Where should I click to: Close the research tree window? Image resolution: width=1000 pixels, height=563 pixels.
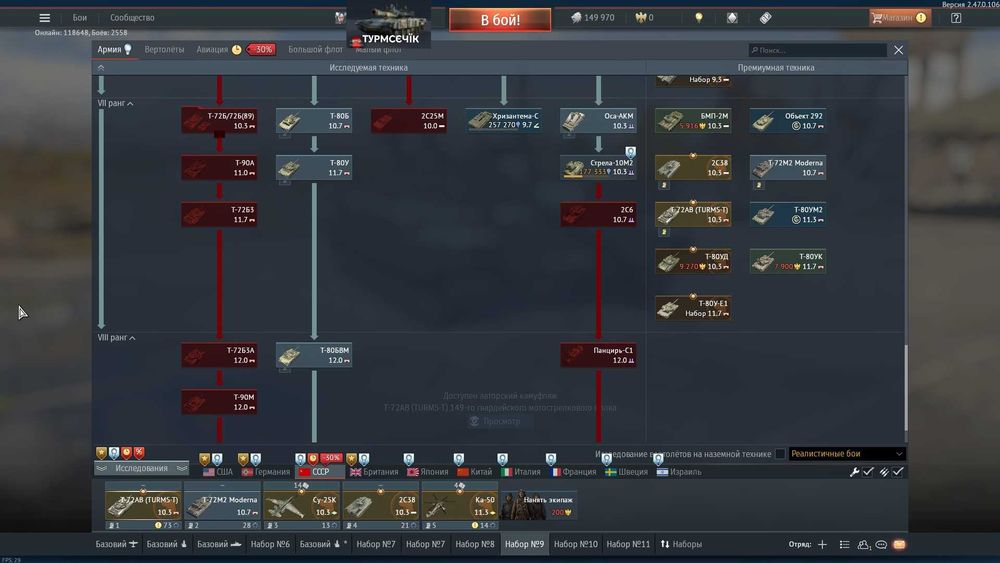click(899, 50)
